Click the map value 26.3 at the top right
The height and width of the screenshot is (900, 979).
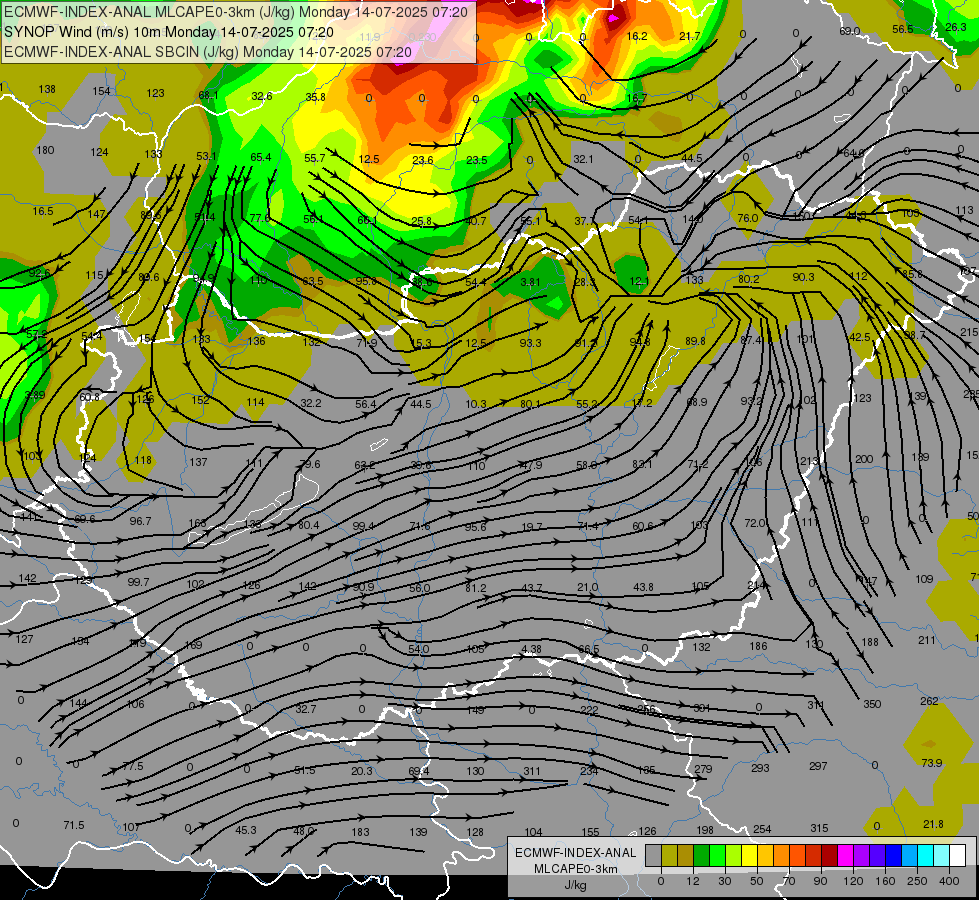click(x=956, y=27)
